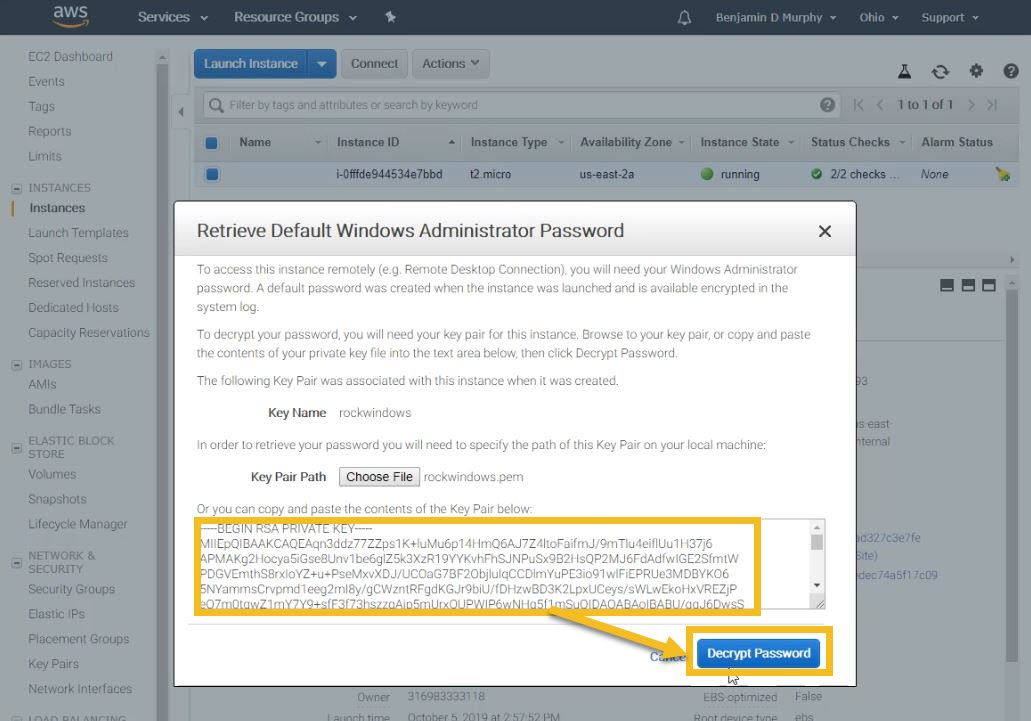Image resolution: width=1031 pixels, height=721 pixels.
Task: Open Security Groups in sidebar
Action: pyautogui.click(x=72, y=589)
